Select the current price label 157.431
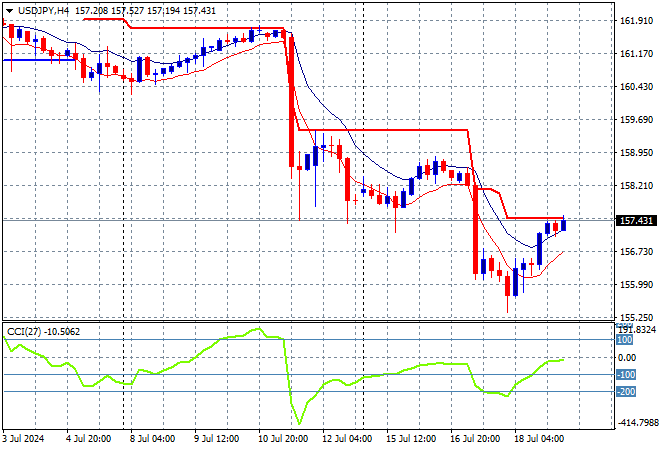This screenshot has height=450, width=660. tap(636, 221)
